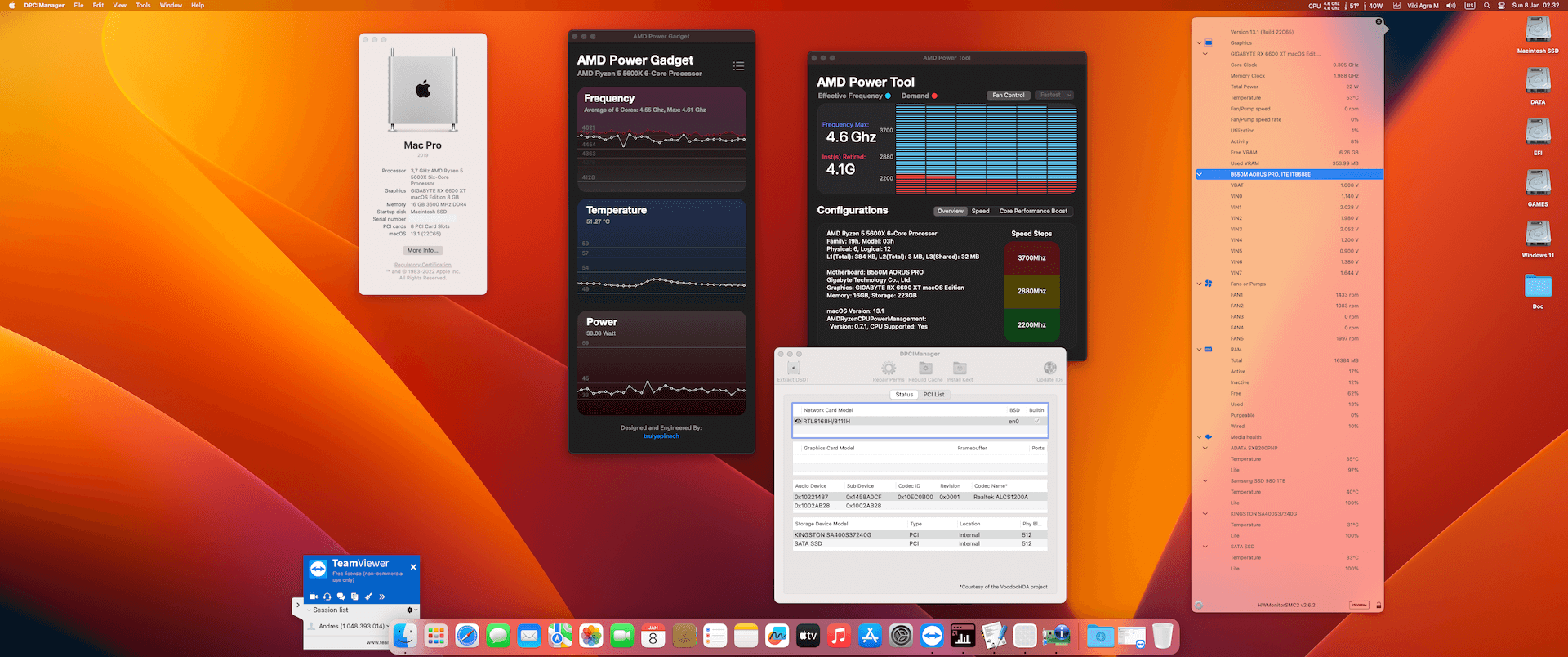Open trulyspinach link in AMD Power Gadget
The width and height of the screenshot is (1568, 657).
(661, 436)
